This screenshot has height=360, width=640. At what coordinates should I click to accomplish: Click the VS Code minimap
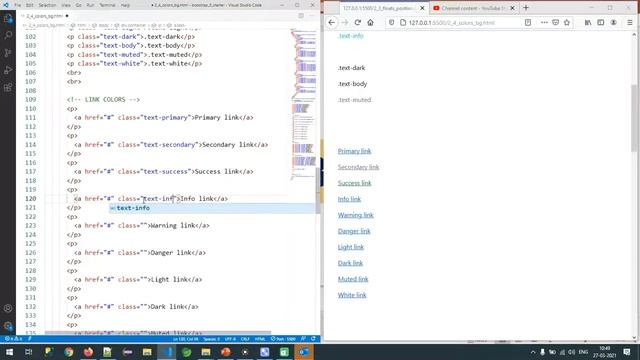click(x=304, y=104)
